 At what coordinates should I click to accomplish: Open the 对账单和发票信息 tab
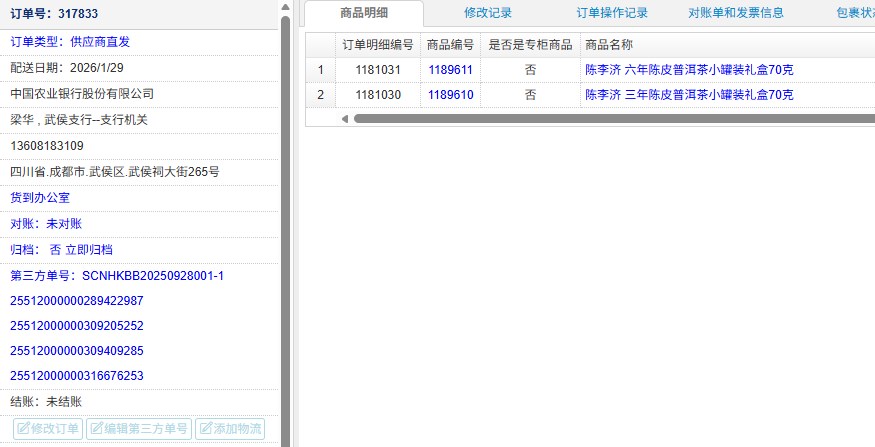coord(736,13)
